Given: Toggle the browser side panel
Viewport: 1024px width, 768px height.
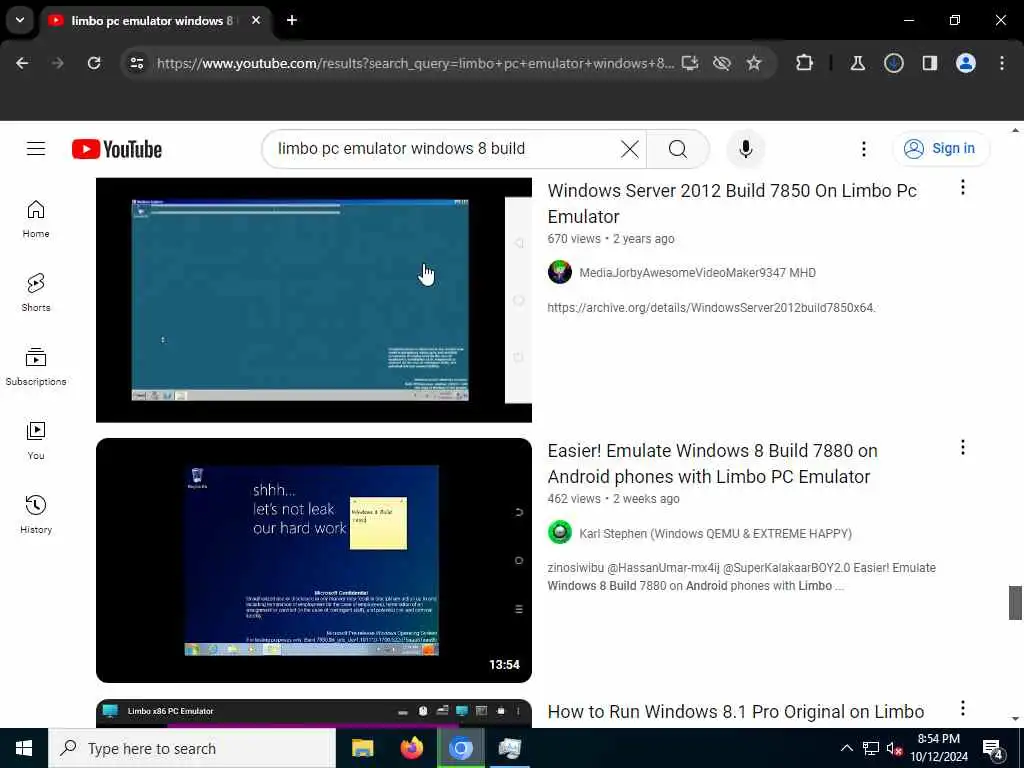Looking at the screenshot, I should click(x=930, y=63).
